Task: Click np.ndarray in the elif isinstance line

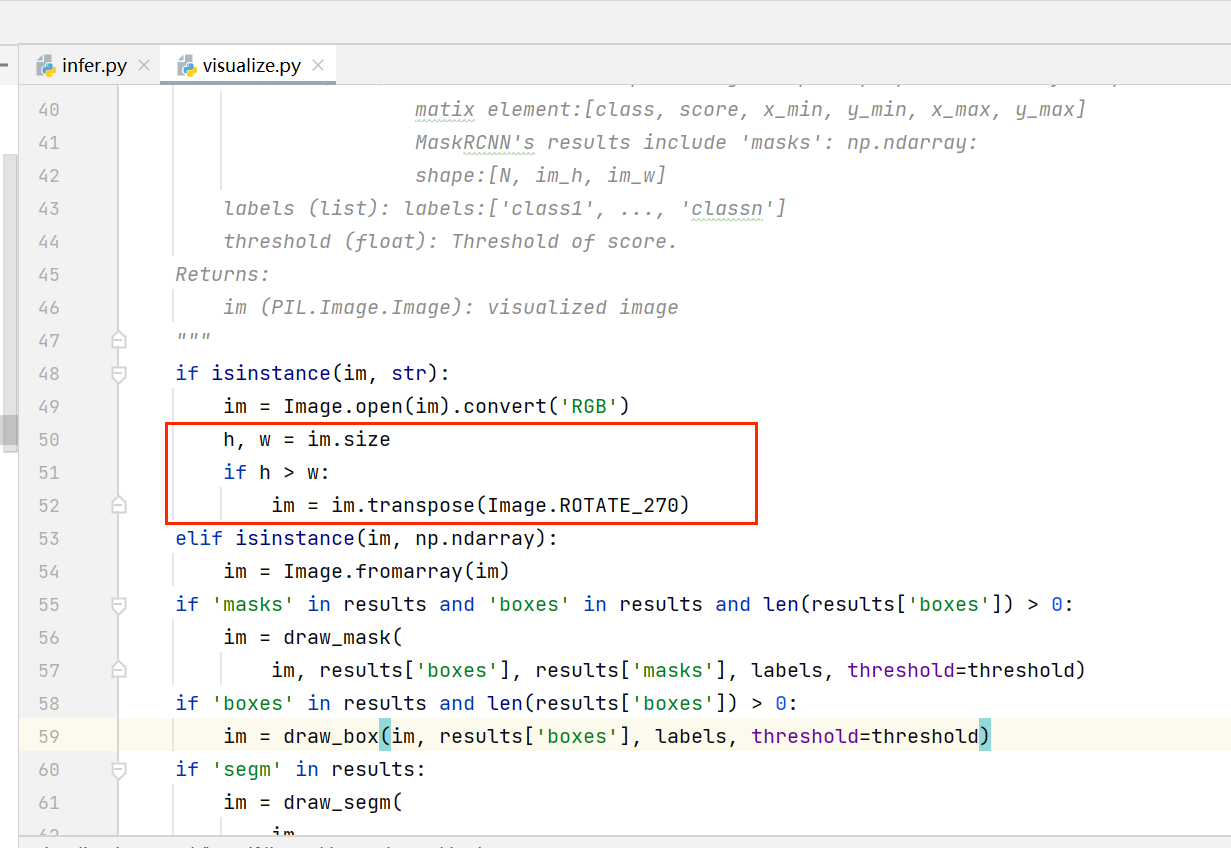Action: tap(476, 538)
